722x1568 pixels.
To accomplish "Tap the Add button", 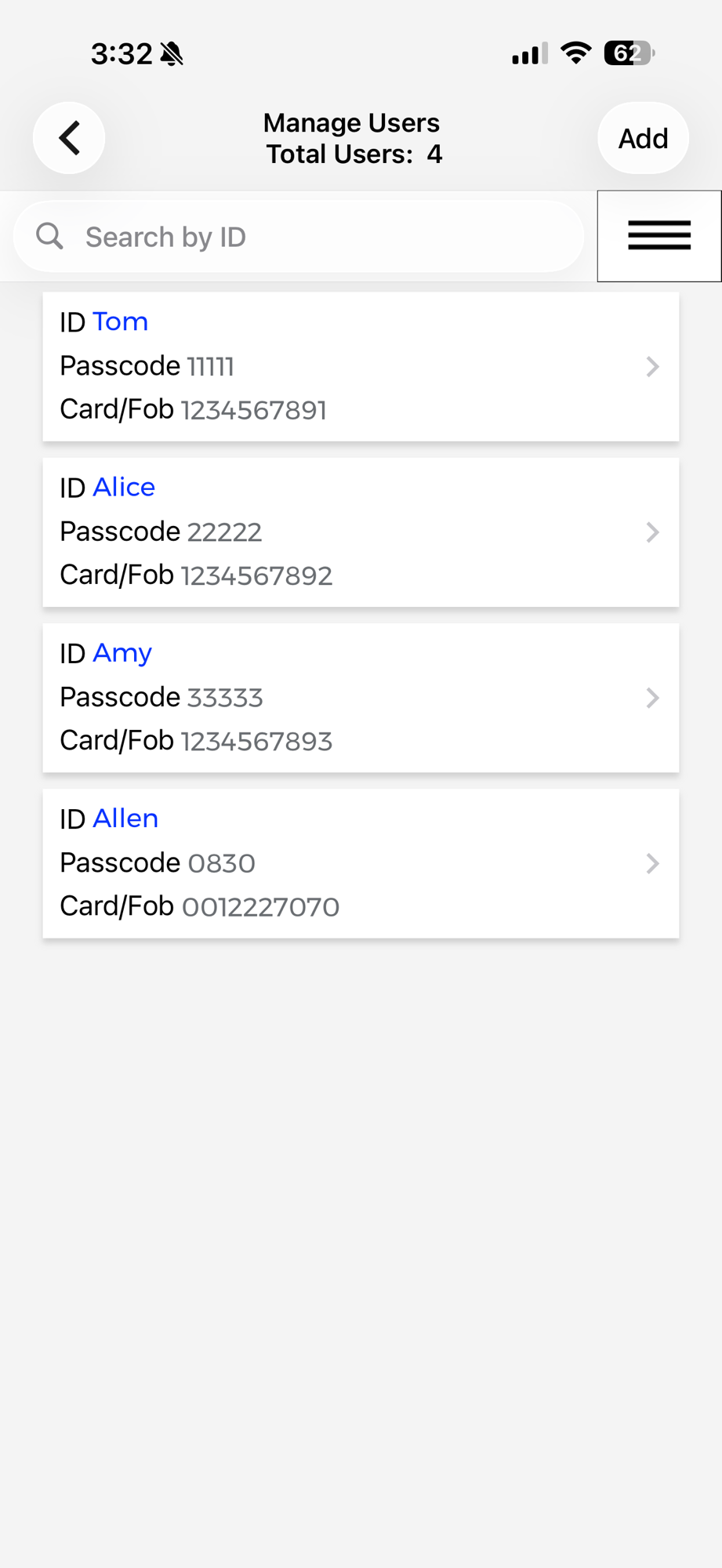I will [644, 138].
